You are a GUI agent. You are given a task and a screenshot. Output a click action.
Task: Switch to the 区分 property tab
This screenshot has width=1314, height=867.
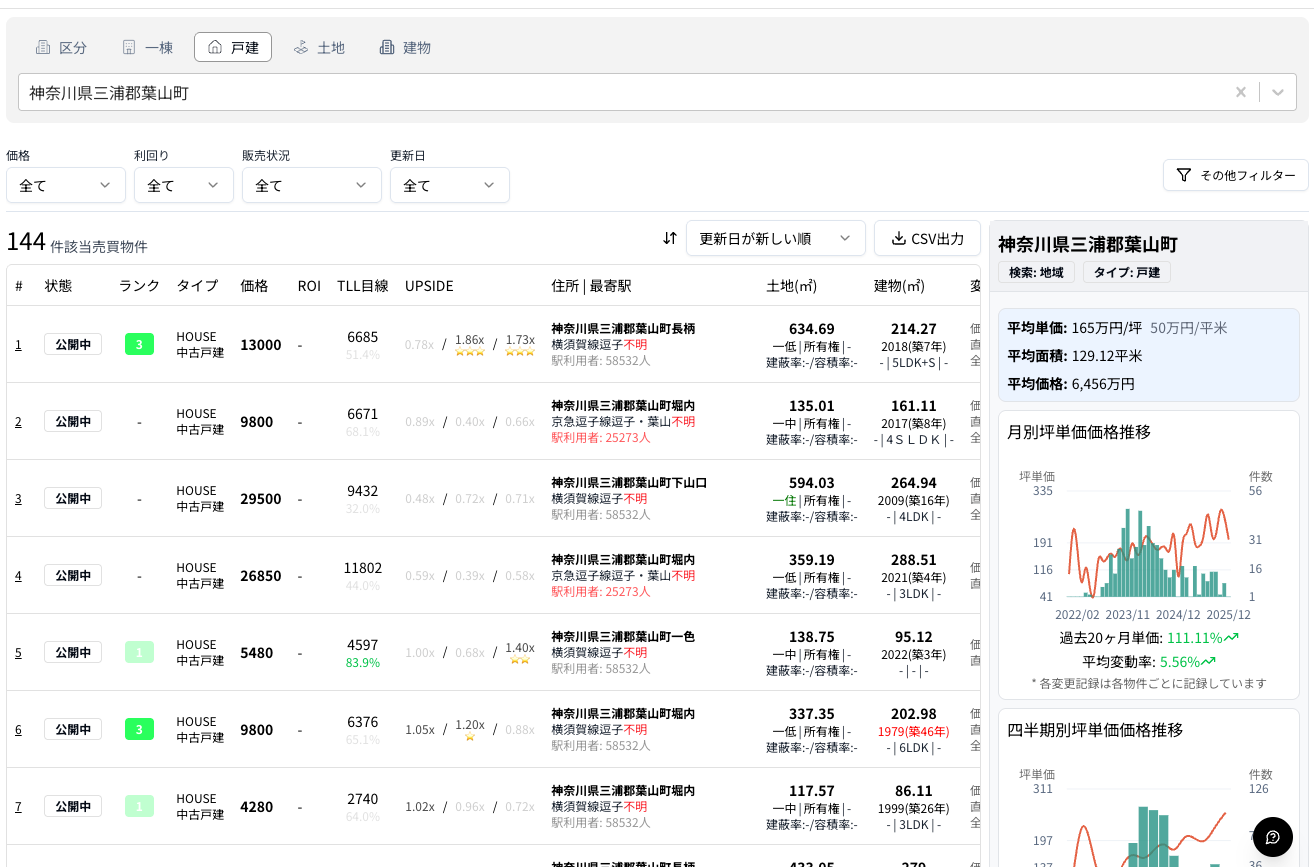click(x=61, y=46)
